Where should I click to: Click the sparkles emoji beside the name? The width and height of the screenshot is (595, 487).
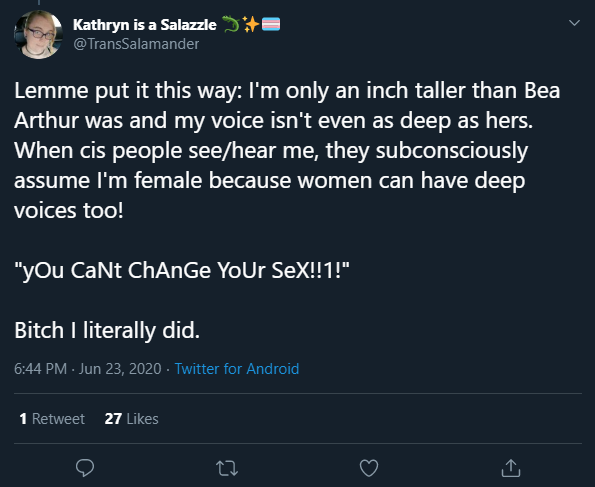point(250,24)
